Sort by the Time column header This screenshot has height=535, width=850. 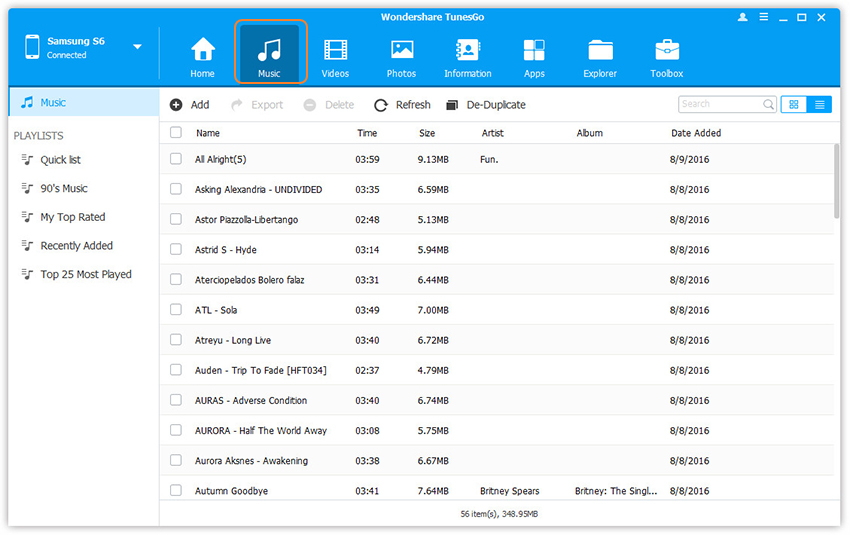(367, 133)
